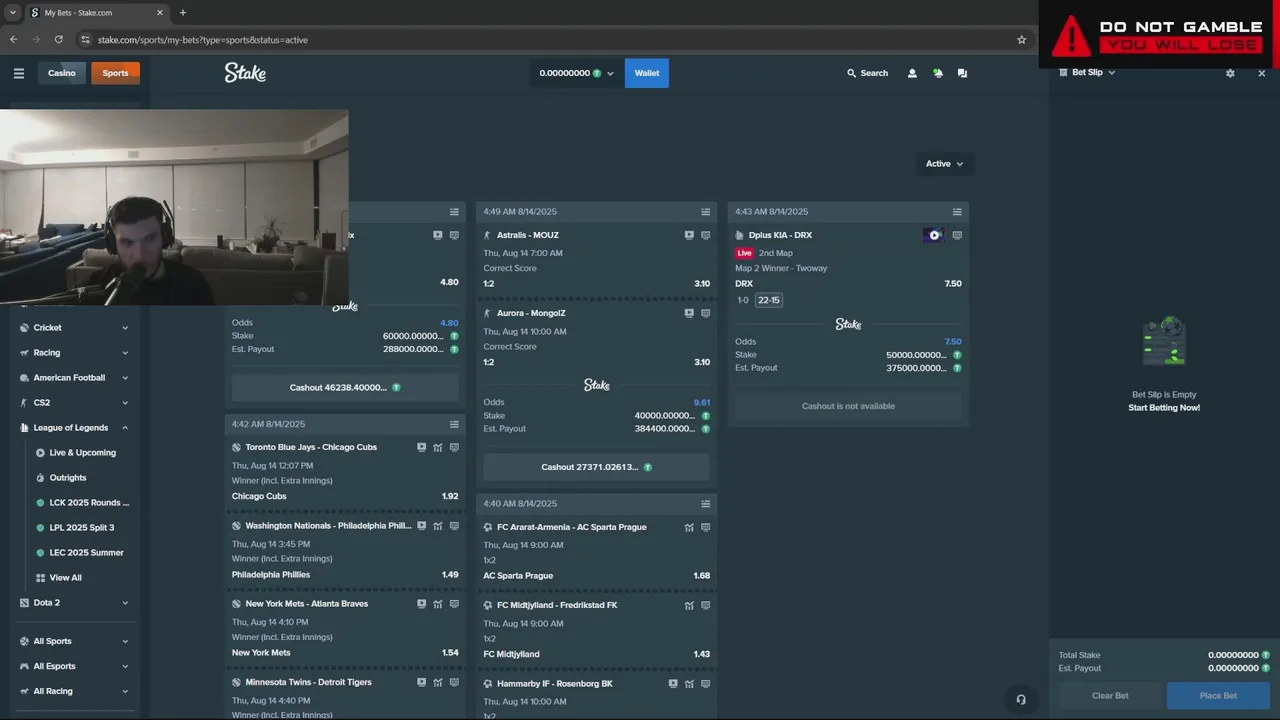Open Outrights under League of Legends
Screen dimensions: 1280x720
click(68, 478)
